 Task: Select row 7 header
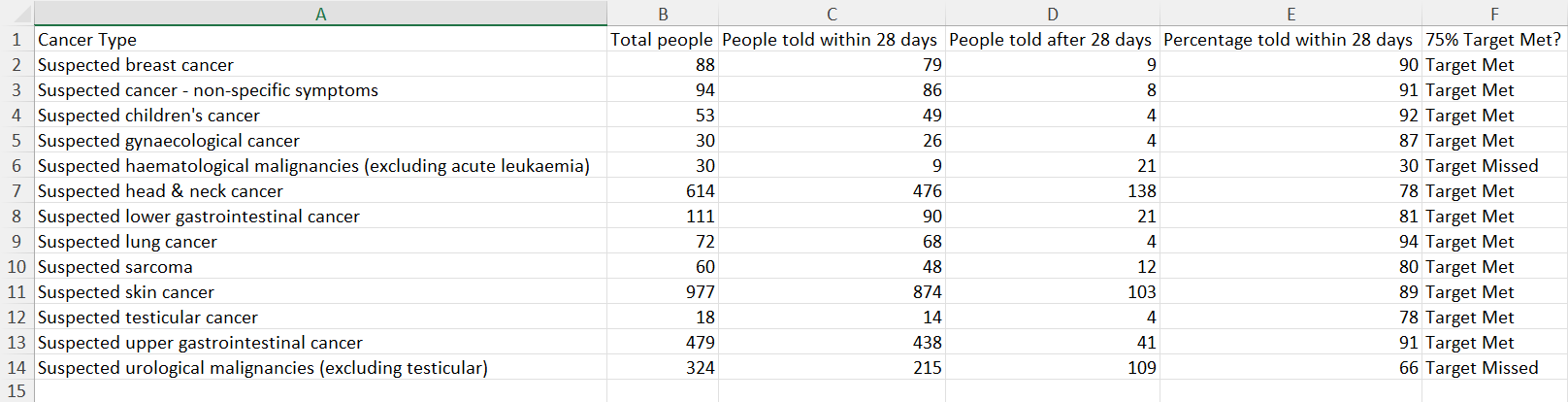tap(16, 191)
